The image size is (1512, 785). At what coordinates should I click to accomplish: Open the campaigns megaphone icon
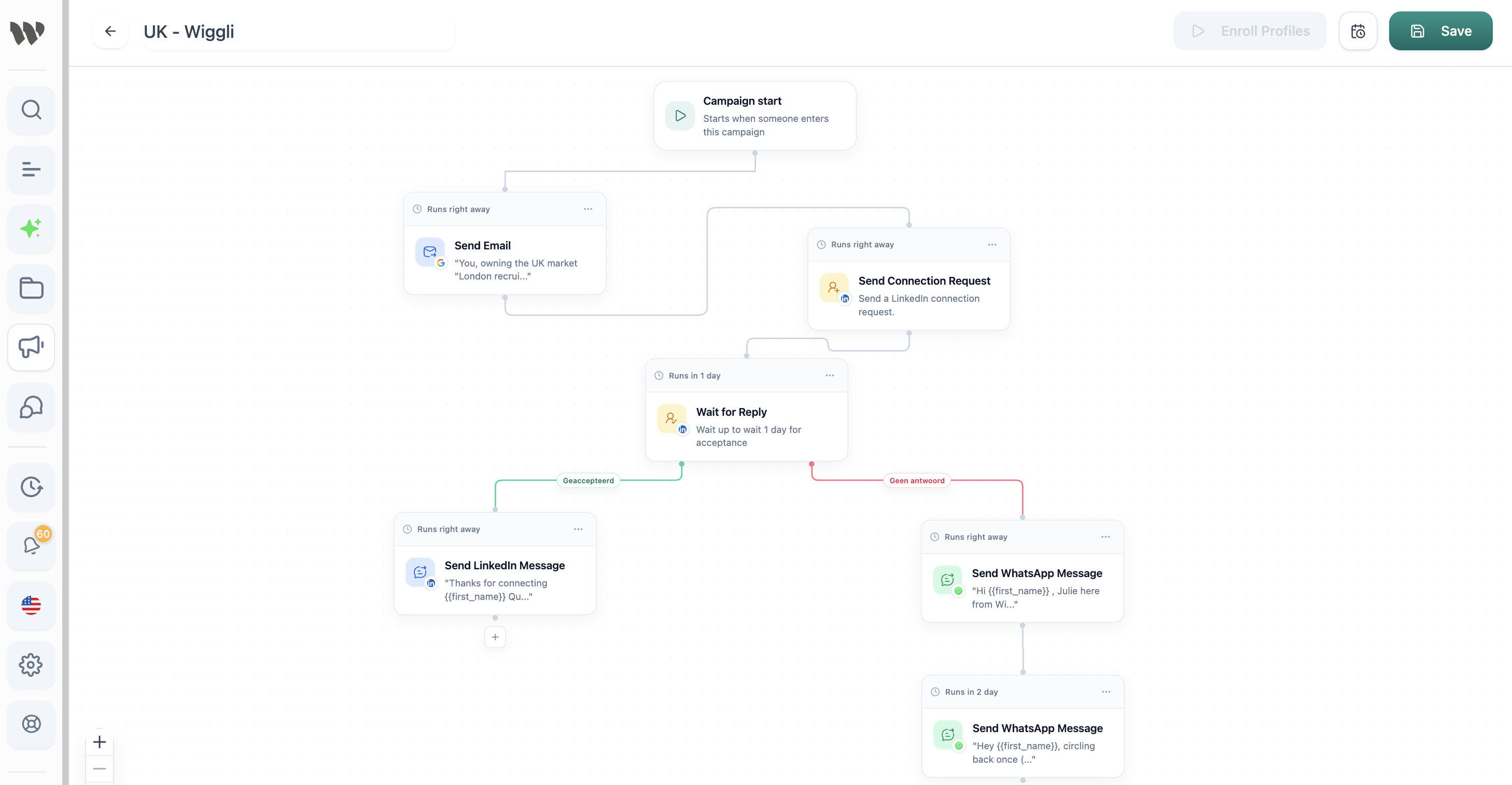[x=31, y=347]
